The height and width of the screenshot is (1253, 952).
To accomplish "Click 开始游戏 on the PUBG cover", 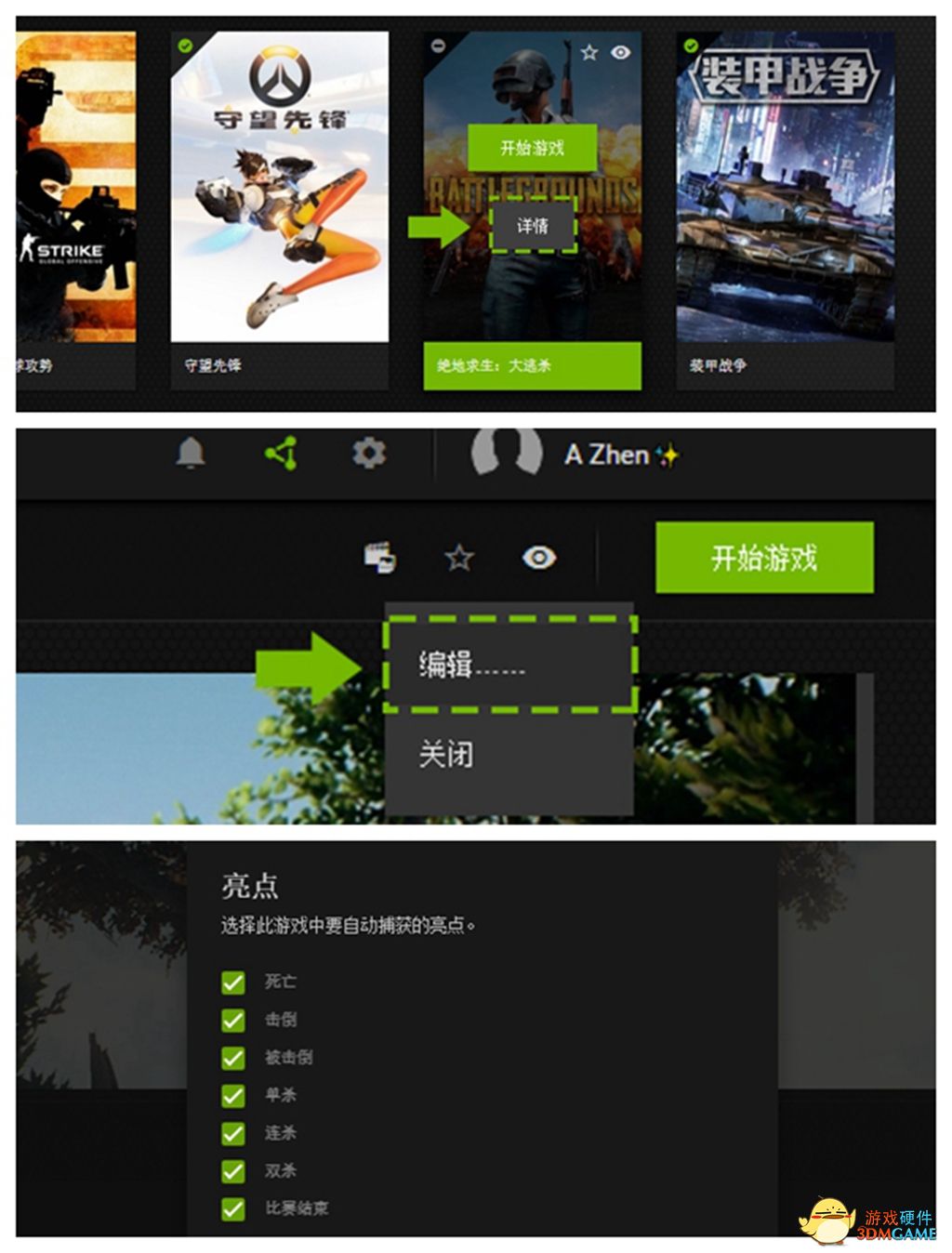I will tap(532, 148).
